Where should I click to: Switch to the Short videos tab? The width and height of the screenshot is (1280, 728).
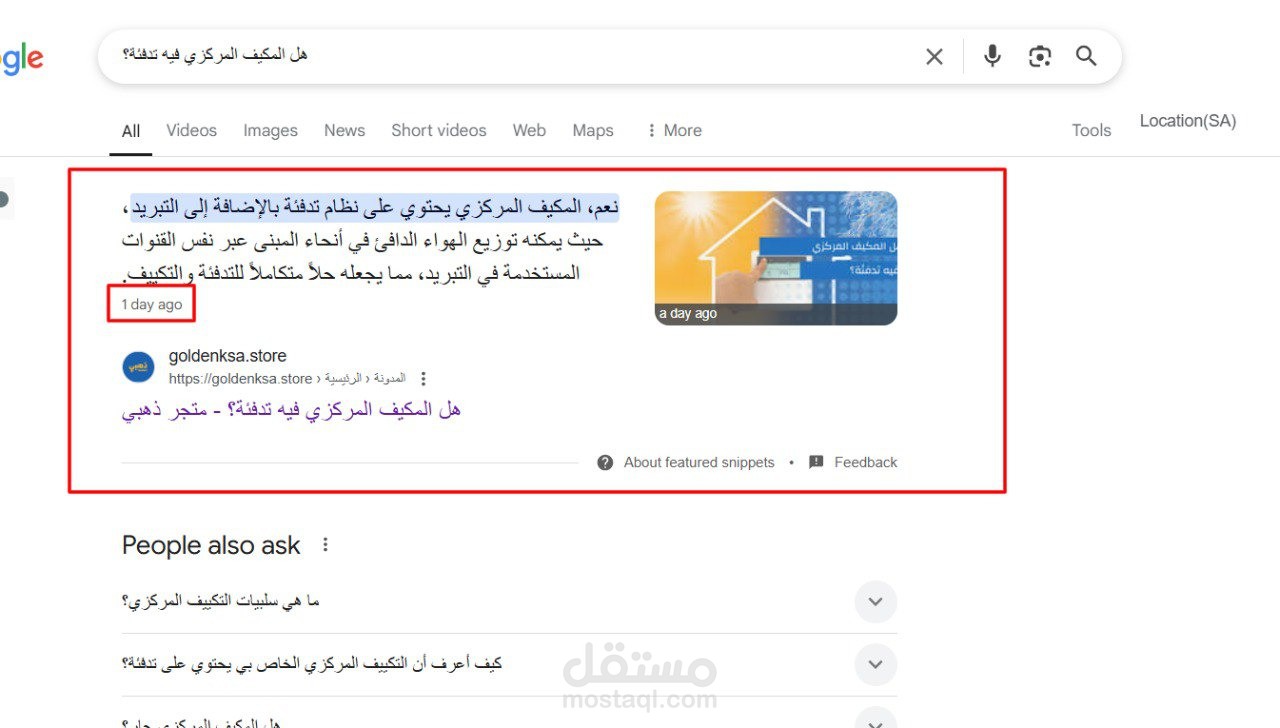click(439, 130)
